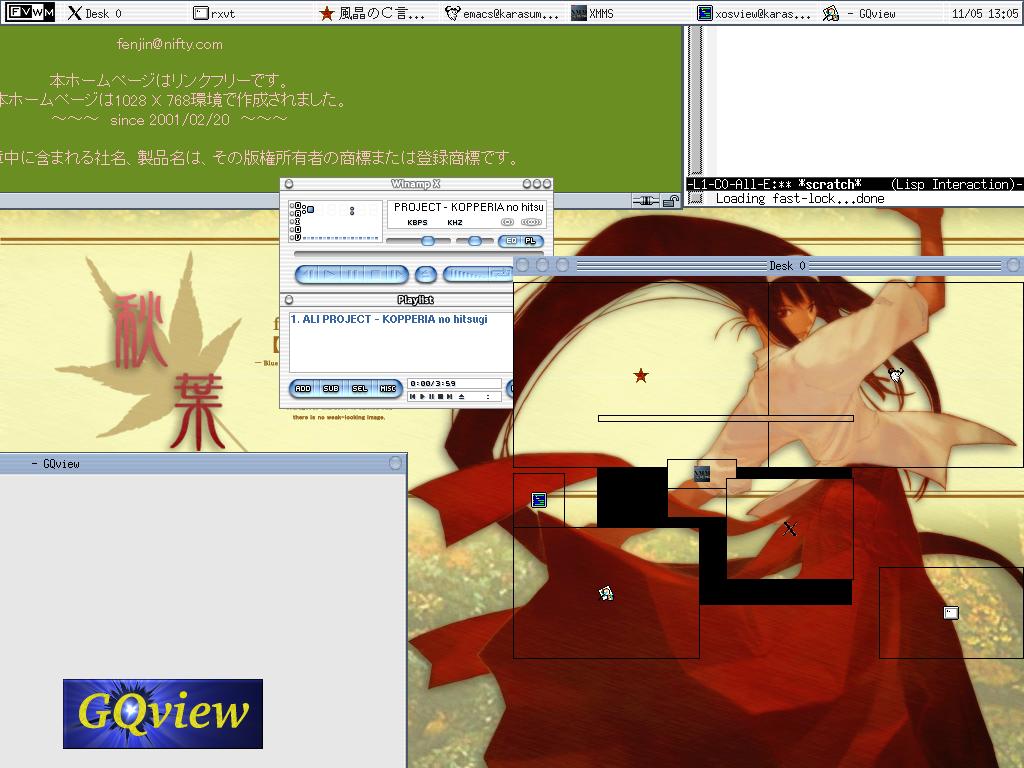1024x768 pixels.
Task: Click the Desk 0 pager title bar
Action: pyautogui.click(x=769, y=265)
